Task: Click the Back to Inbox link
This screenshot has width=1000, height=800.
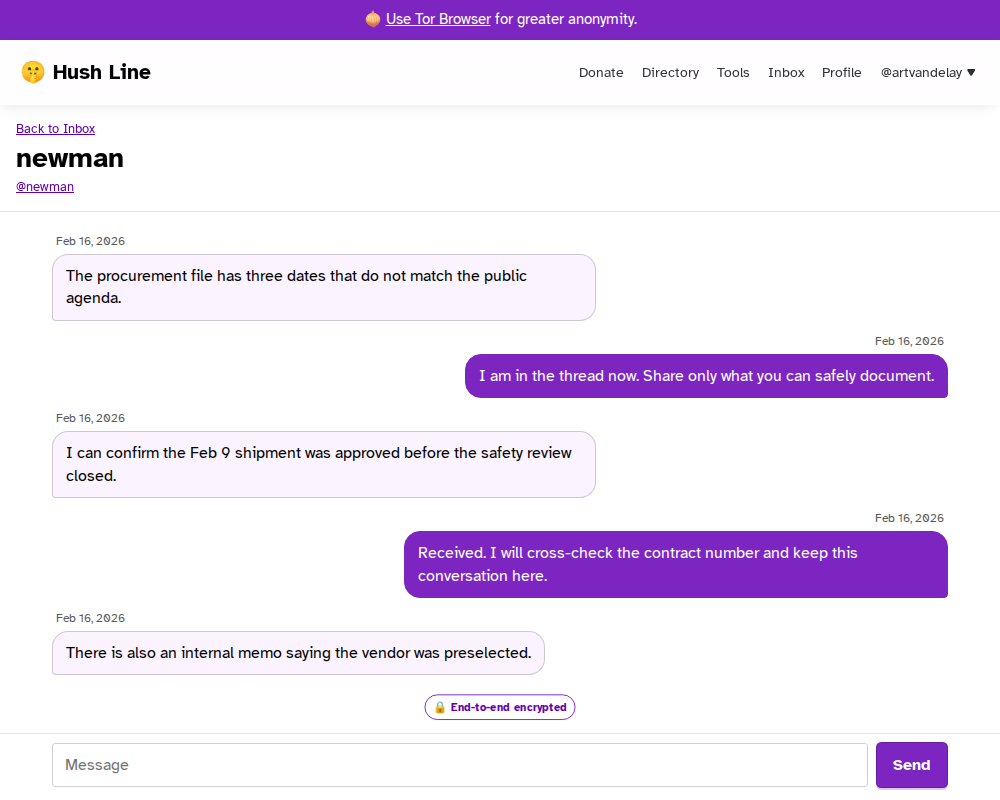Action: 55,129
